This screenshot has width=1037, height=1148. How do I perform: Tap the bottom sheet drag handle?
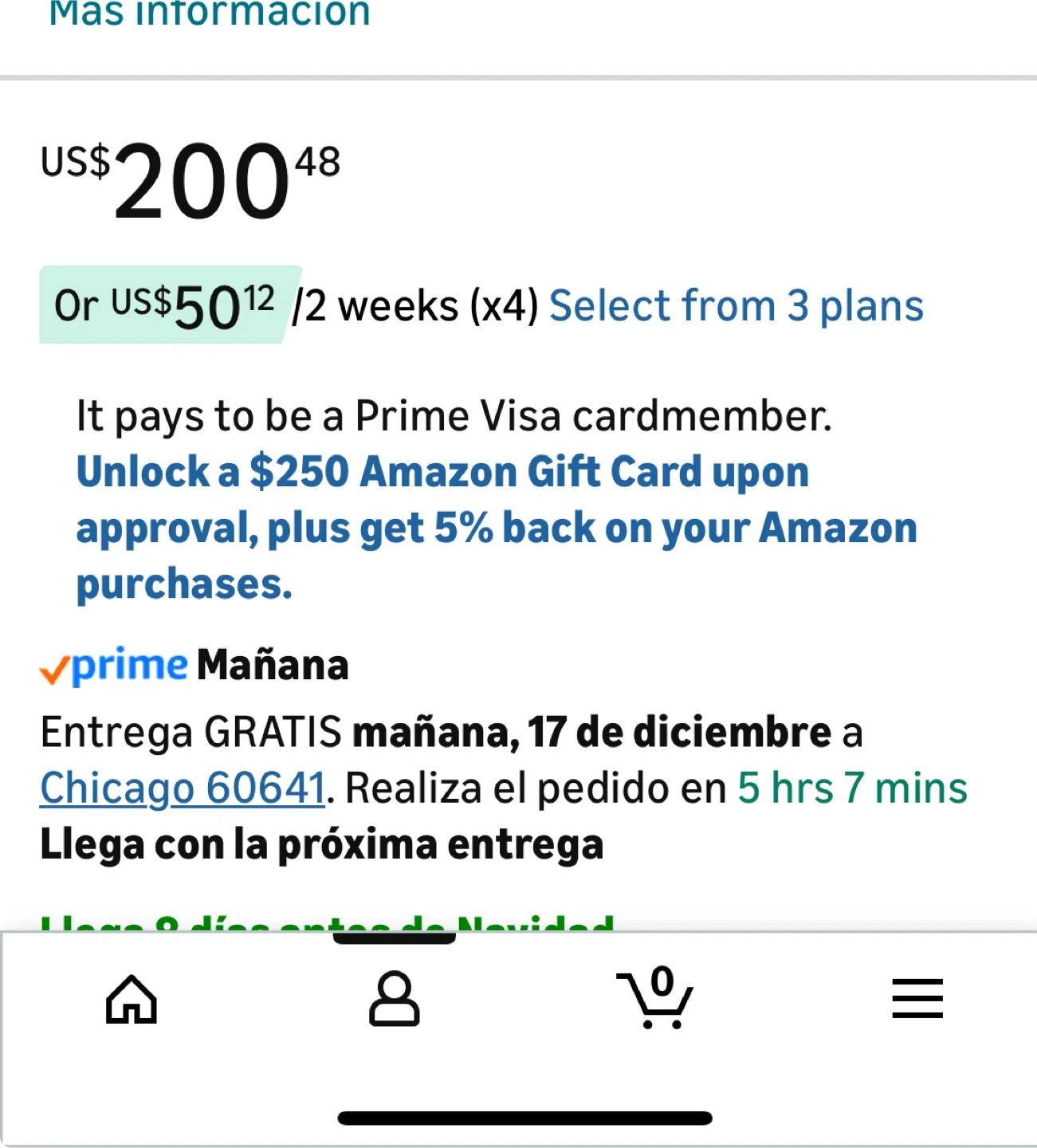coord(394,938)
